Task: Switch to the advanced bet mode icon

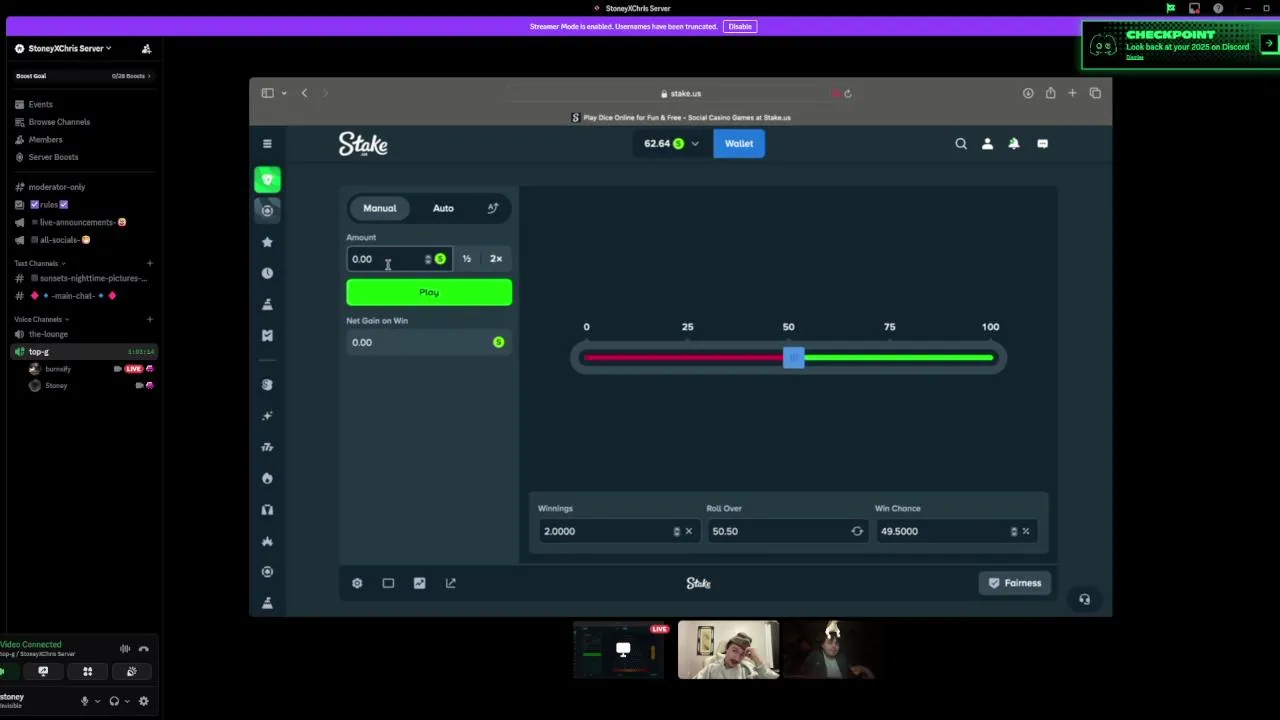Action: coord(493,208)
